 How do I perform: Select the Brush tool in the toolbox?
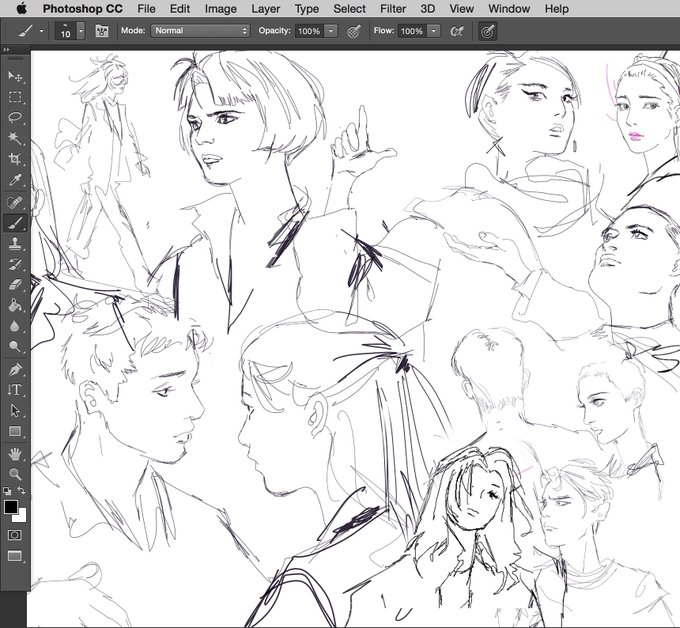coord(15,223)
